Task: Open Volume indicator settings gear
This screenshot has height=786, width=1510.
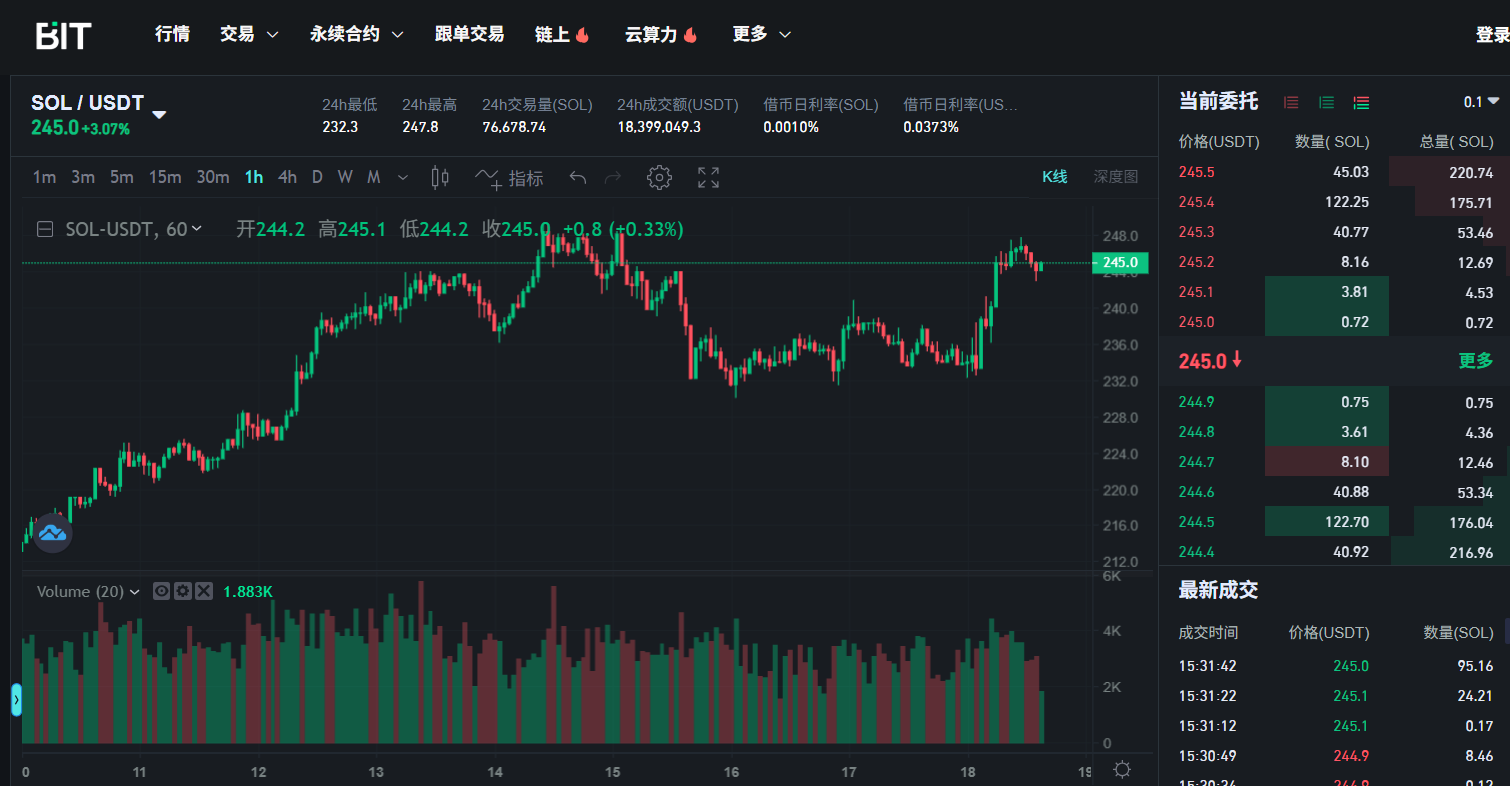Action: click(x=182, y=591)
